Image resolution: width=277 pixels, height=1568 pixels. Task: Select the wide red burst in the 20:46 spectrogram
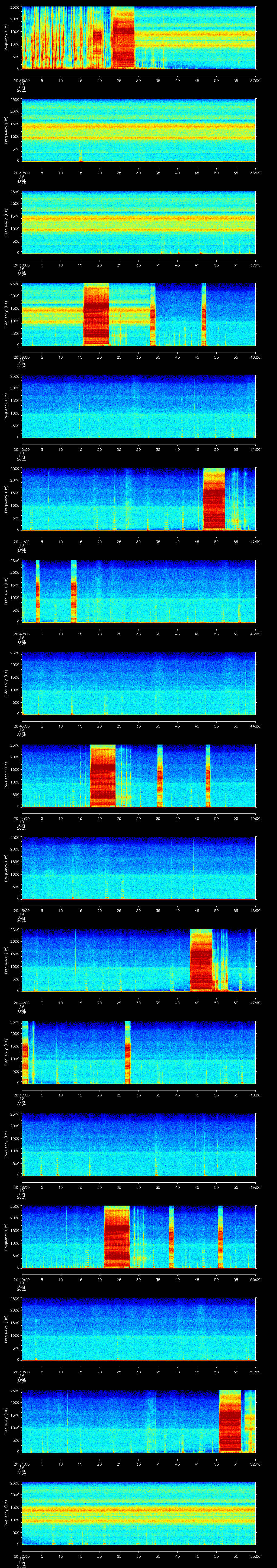tap(202, 960)
